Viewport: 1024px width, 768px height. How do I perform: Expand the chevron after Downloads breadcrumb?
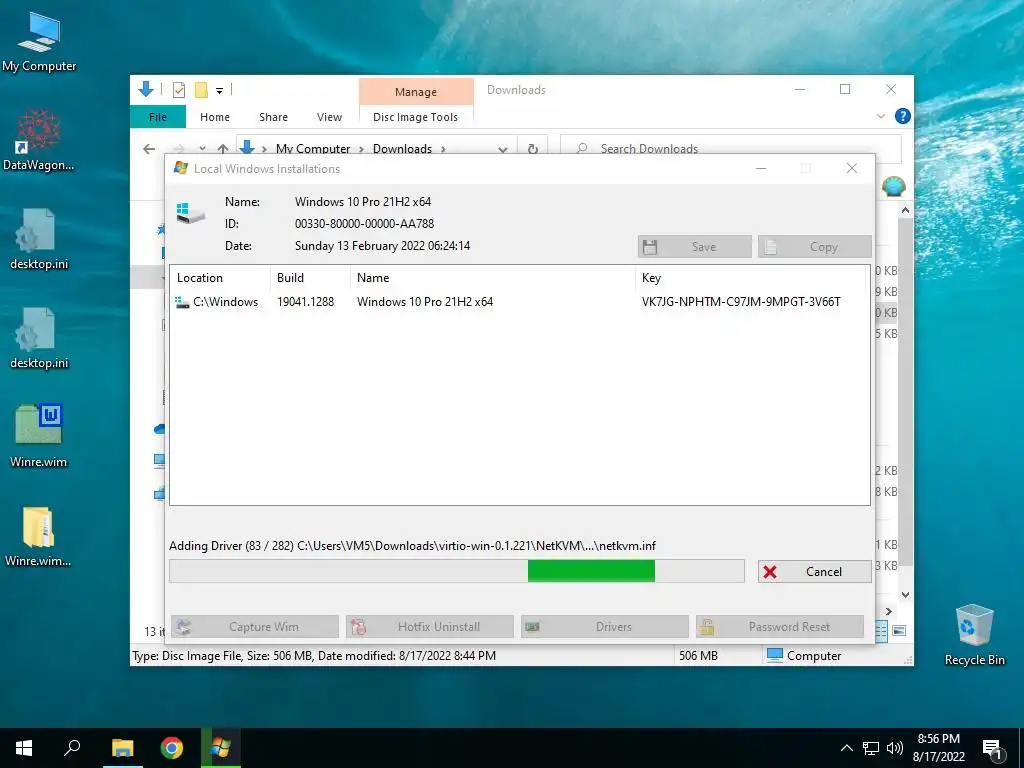pos(443,149)
